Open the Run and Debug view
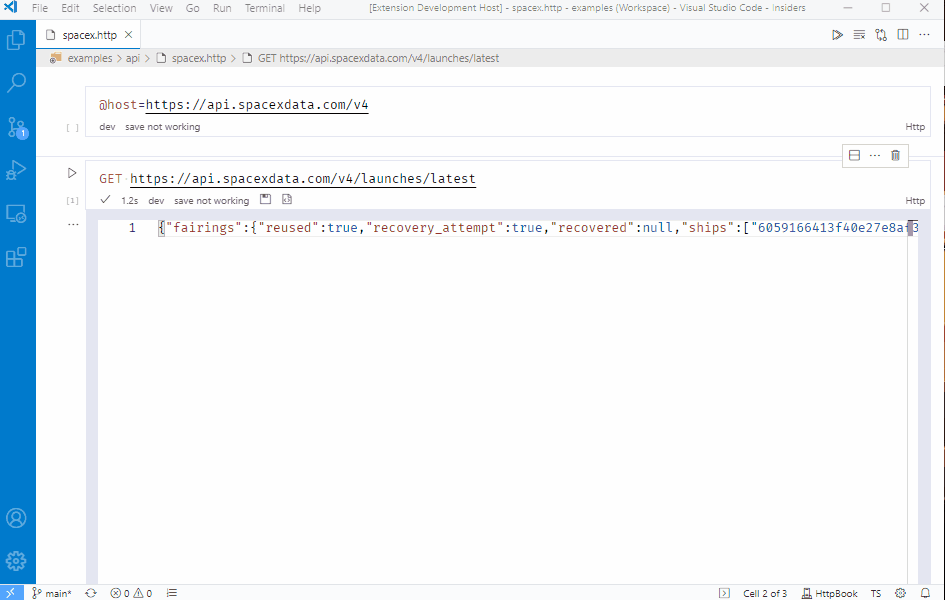This screenshot has height=600, width=945. coord(15,170)
